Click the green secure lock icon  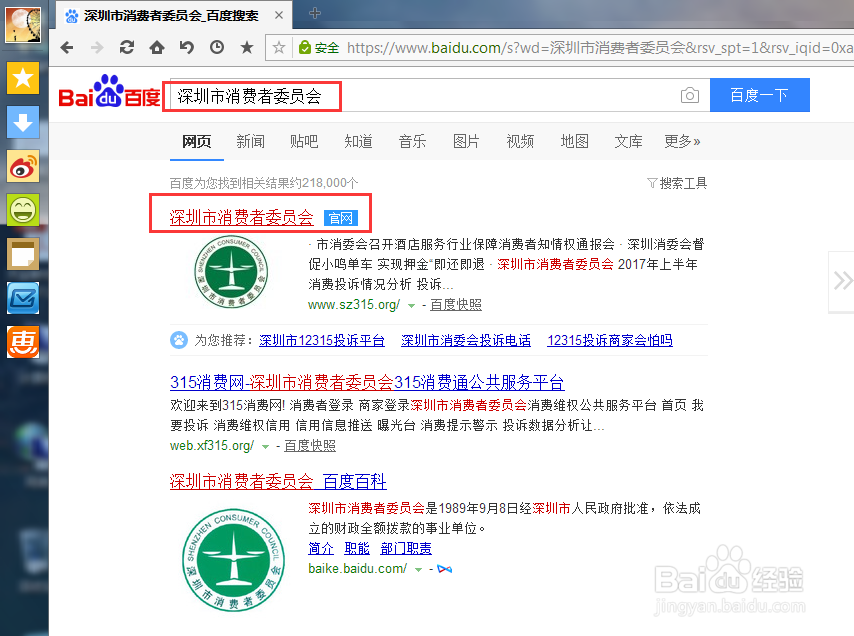pos(305,47)
